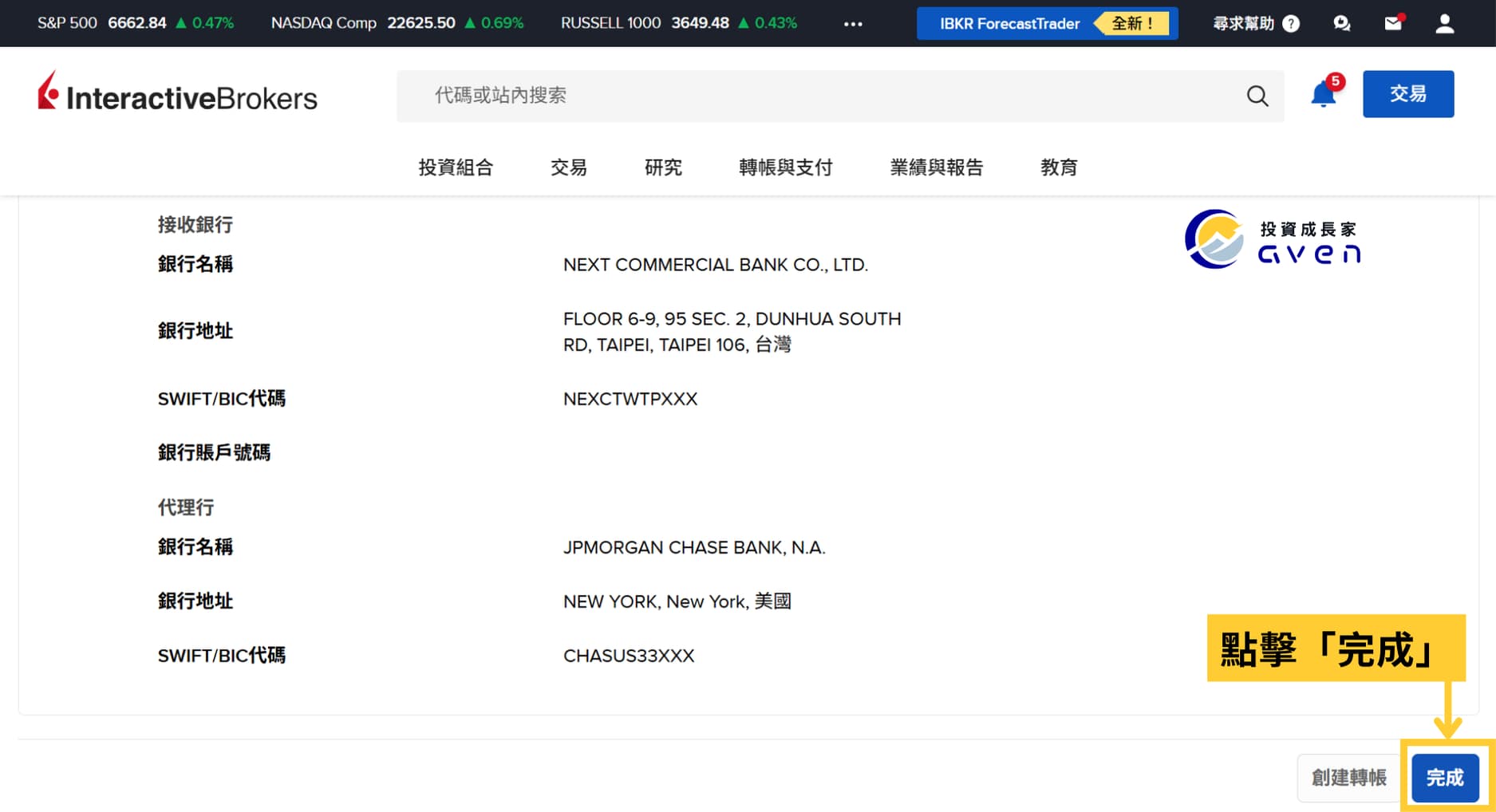The height and width of the screenshot is (812, 1496).
Task: Click the help question mark icon
Action: (x=1291, y=24)
